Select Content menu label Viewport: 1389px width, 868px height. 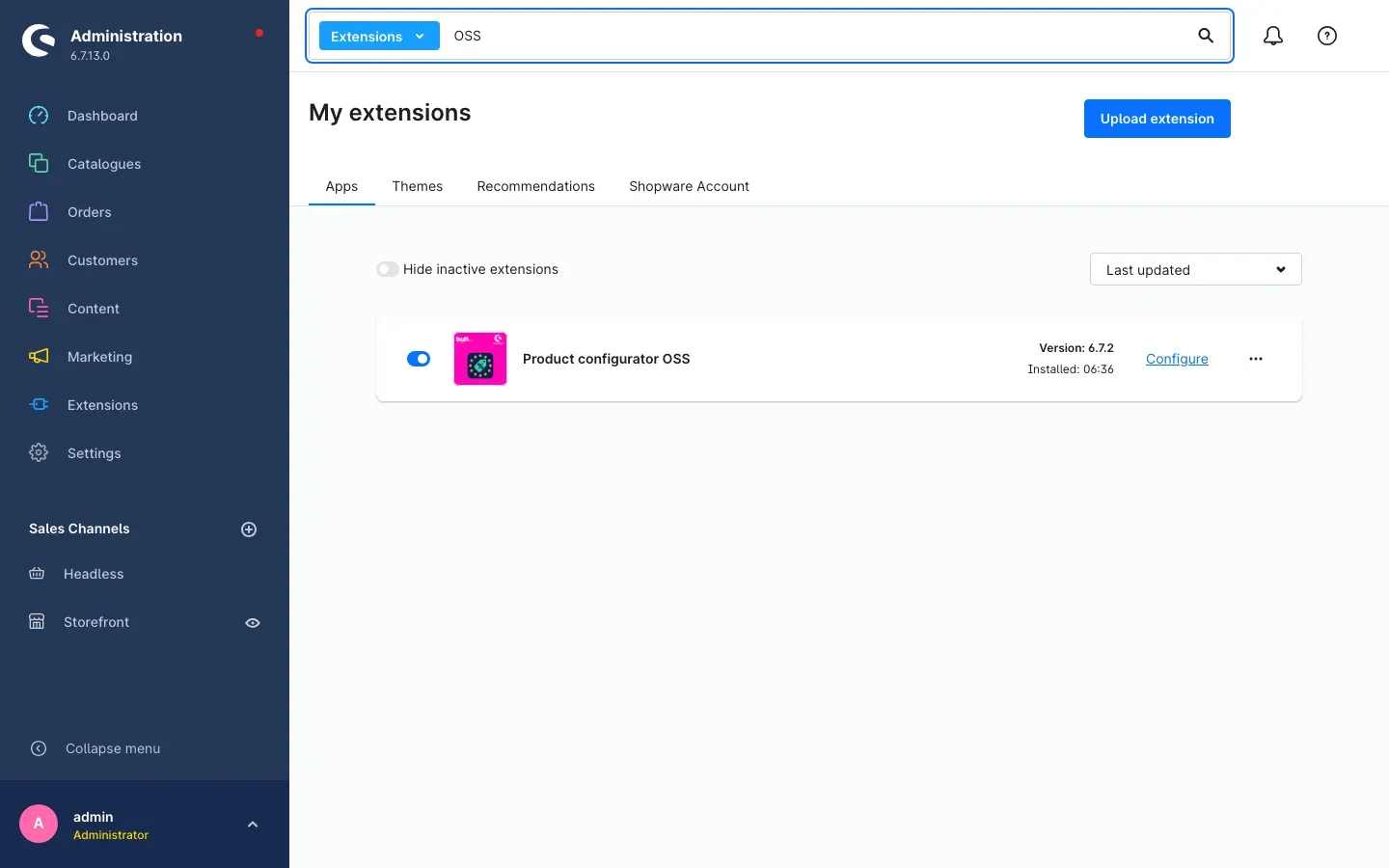94,309
